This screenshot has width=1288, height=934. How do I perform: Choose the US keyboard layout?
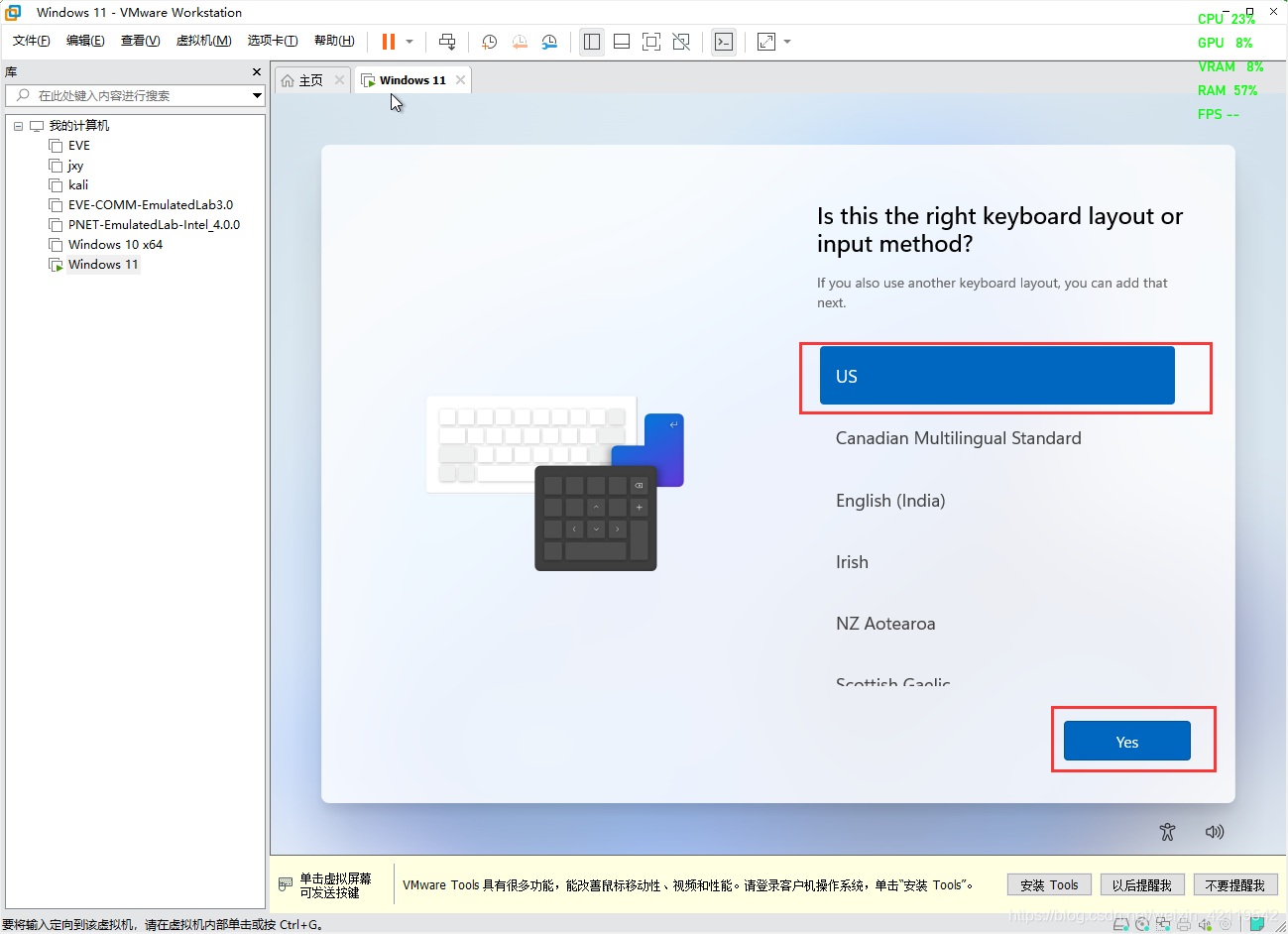[x=996, y=376]
